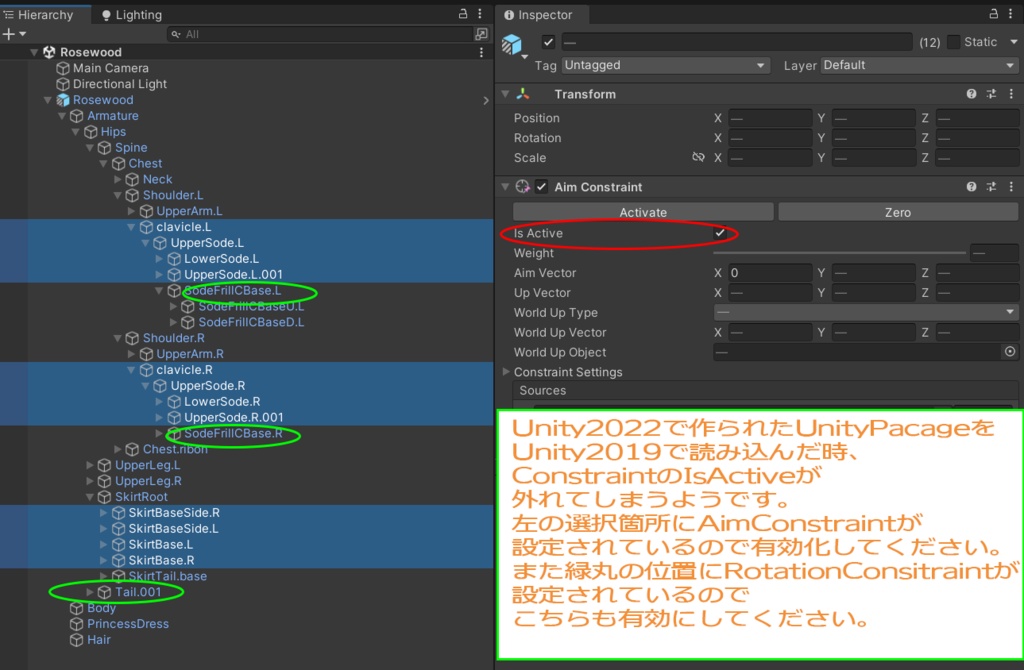The height and width of the screenshot is (670, 1024).
Task: Enable or disable the Aim Constraint component
Action: tap(541, 187)
